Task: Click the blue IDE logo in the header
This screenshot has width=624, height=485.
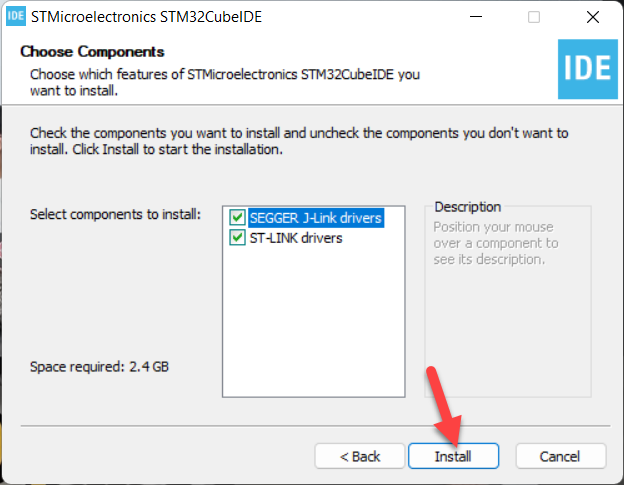Action: point(587,69)
